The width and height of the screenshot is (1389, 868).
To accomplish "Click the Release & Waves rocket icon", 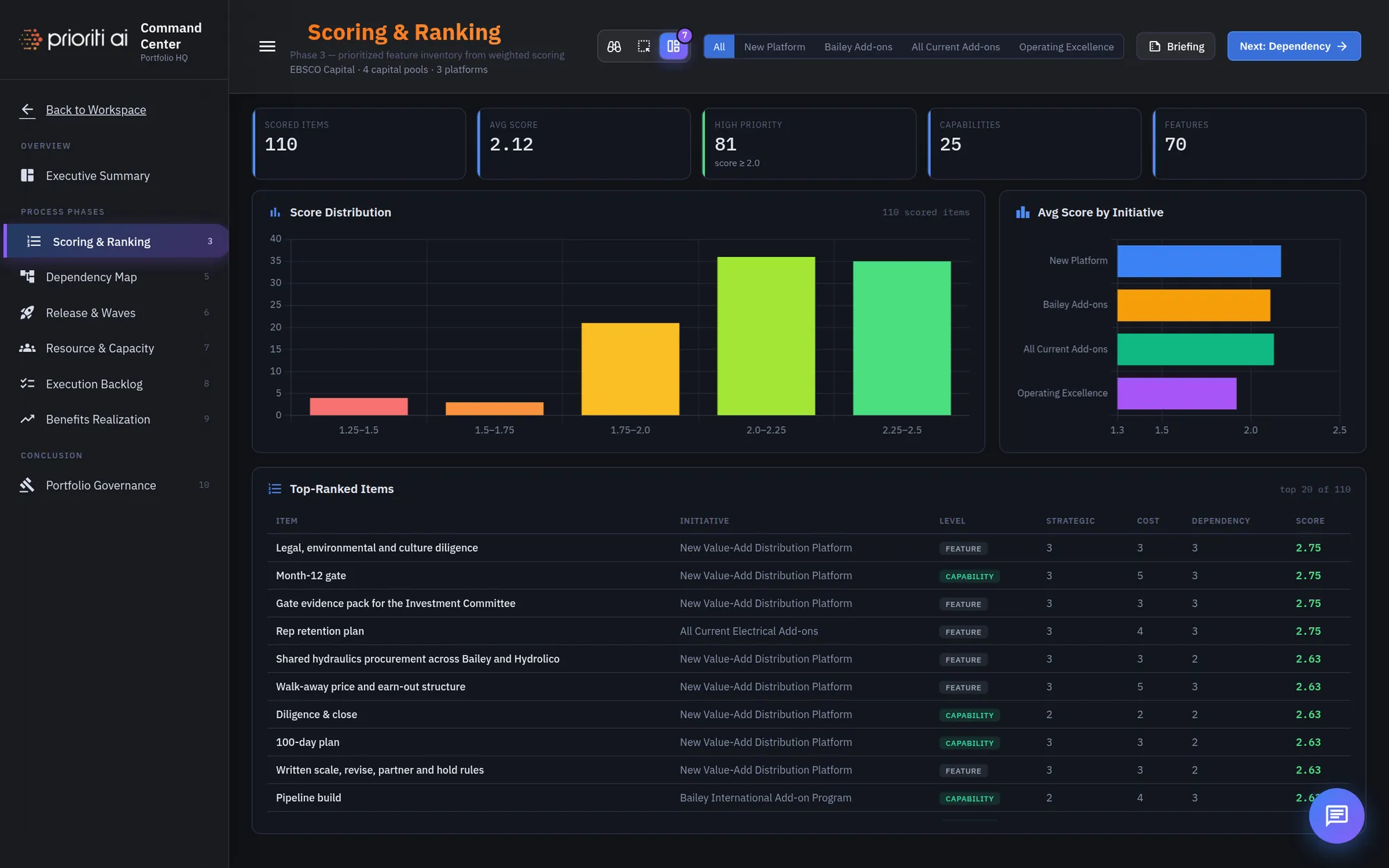I will click(x=28, y=312).
